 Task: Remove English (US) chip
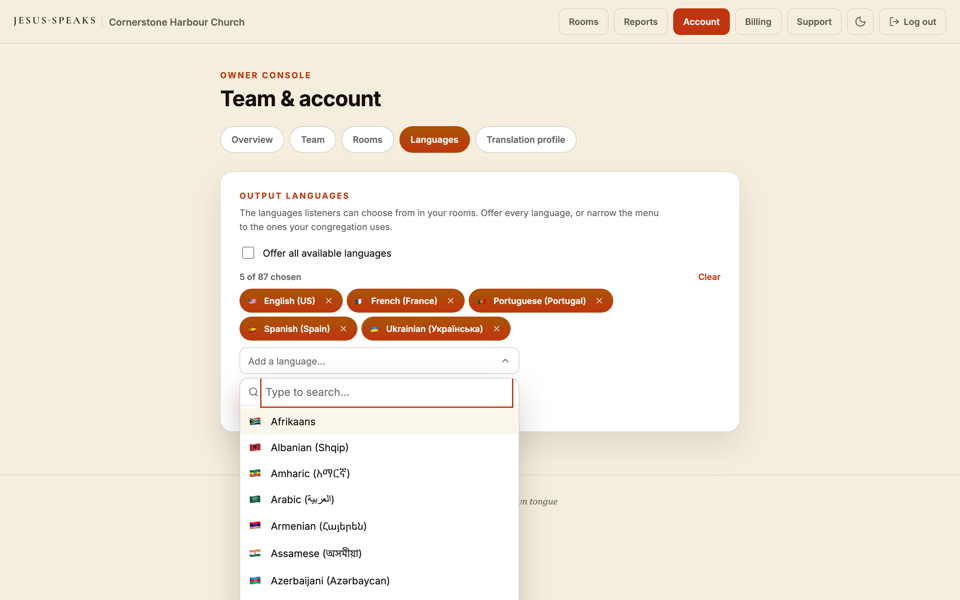point(329,301)
